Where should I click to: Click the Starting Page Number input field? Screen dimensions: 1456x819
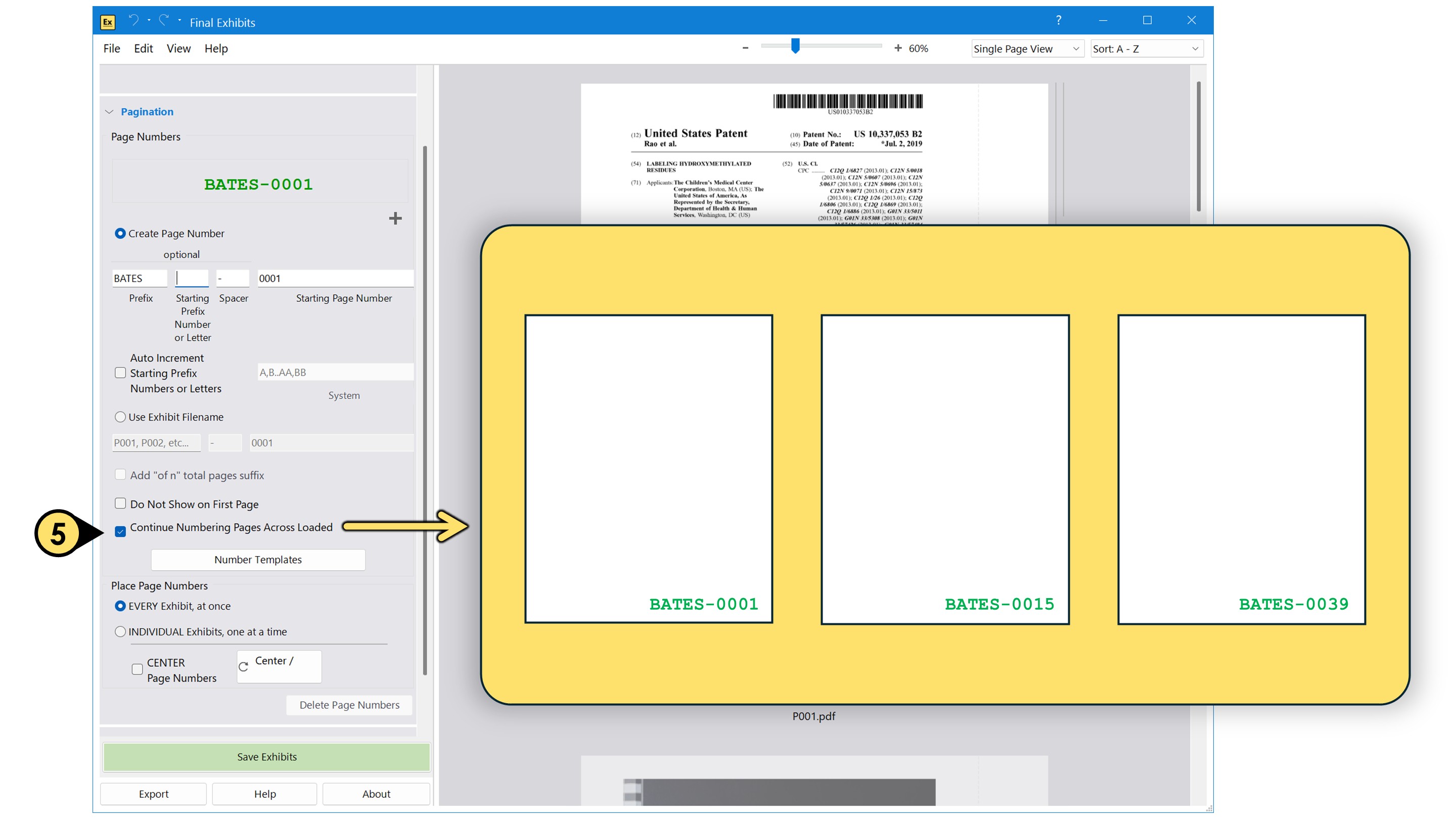pos(335,278)
